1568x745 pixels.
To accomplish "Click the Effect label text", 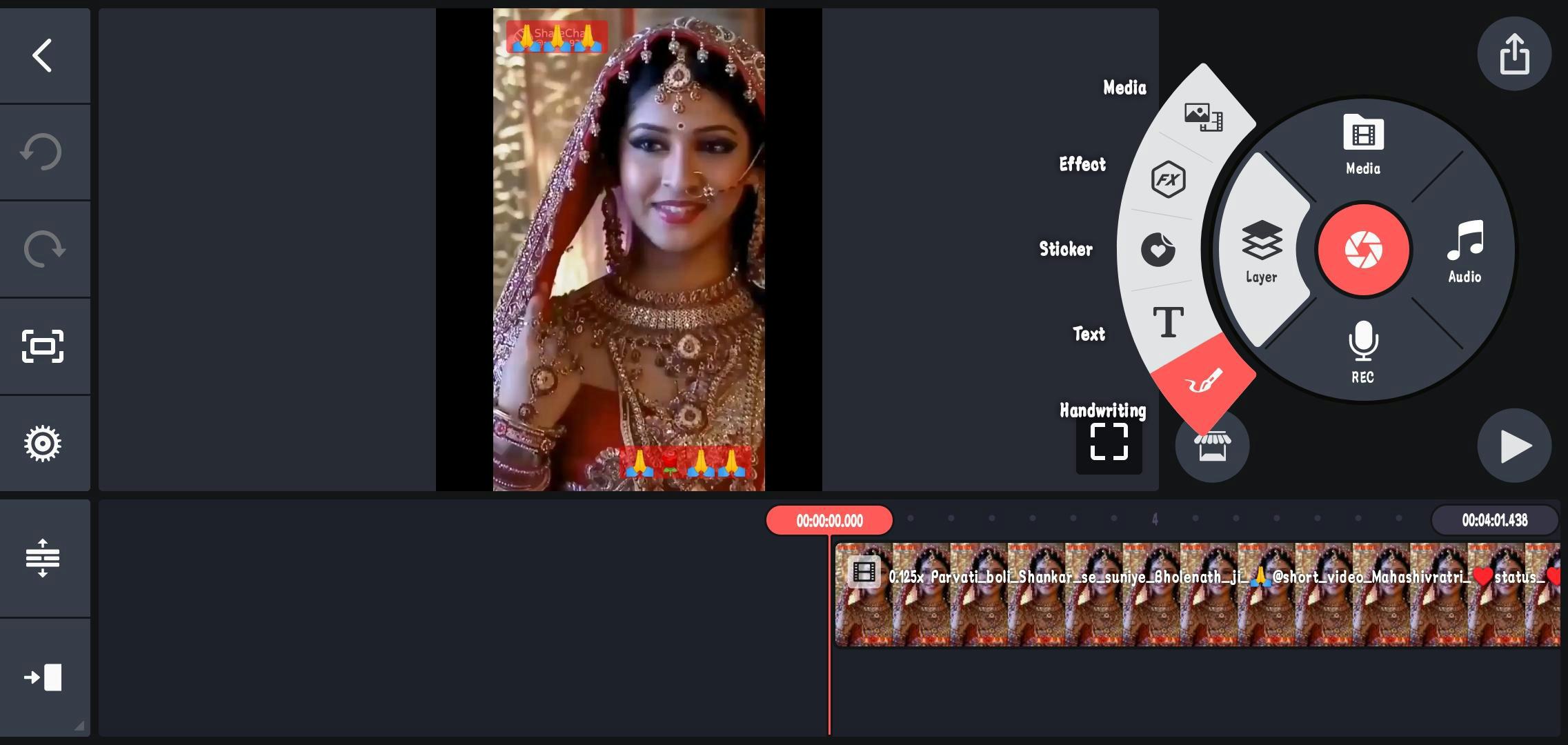I will [x=1082, y=164].
